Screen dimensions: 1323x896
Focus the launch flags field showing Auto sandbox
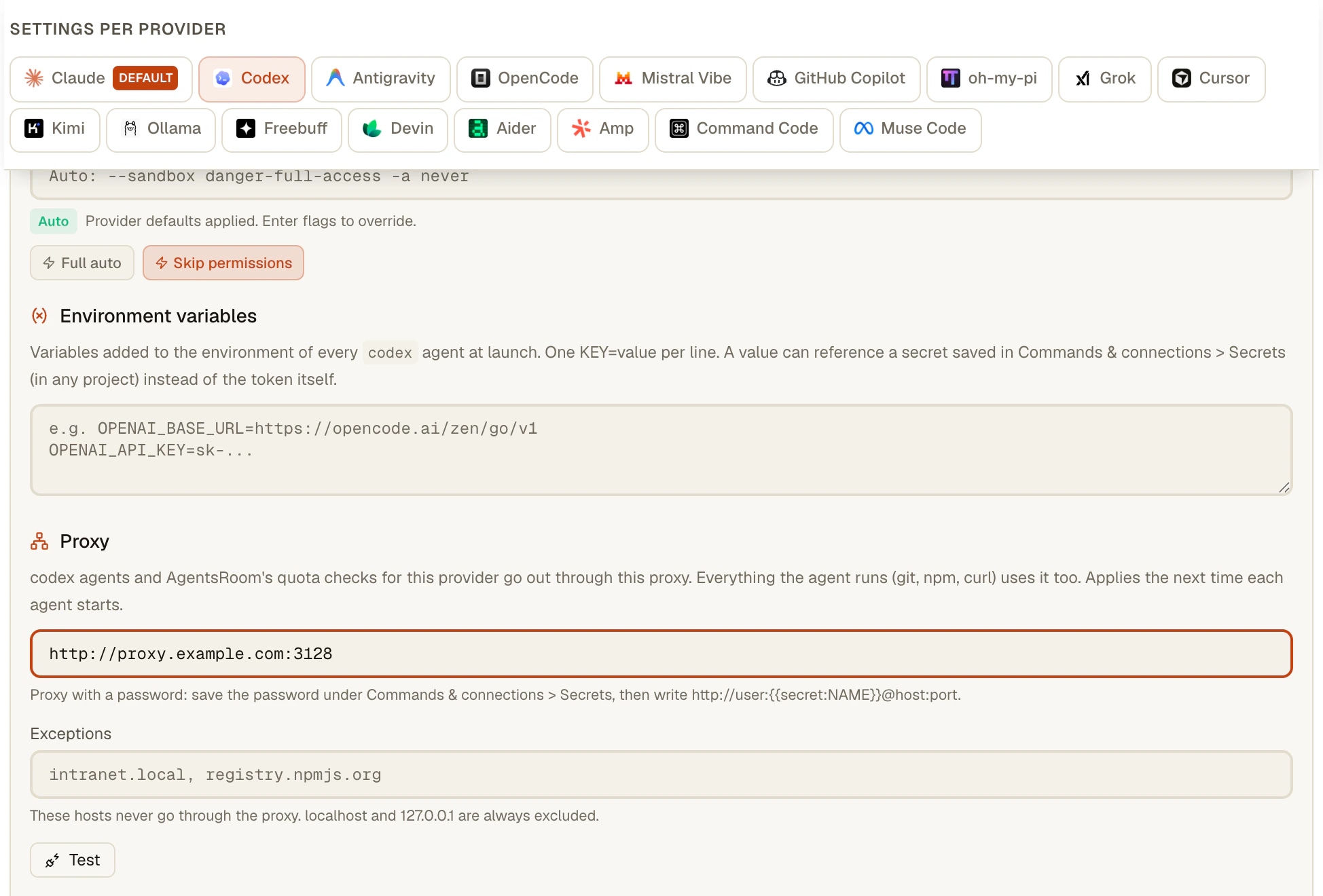tap(661, 183)
